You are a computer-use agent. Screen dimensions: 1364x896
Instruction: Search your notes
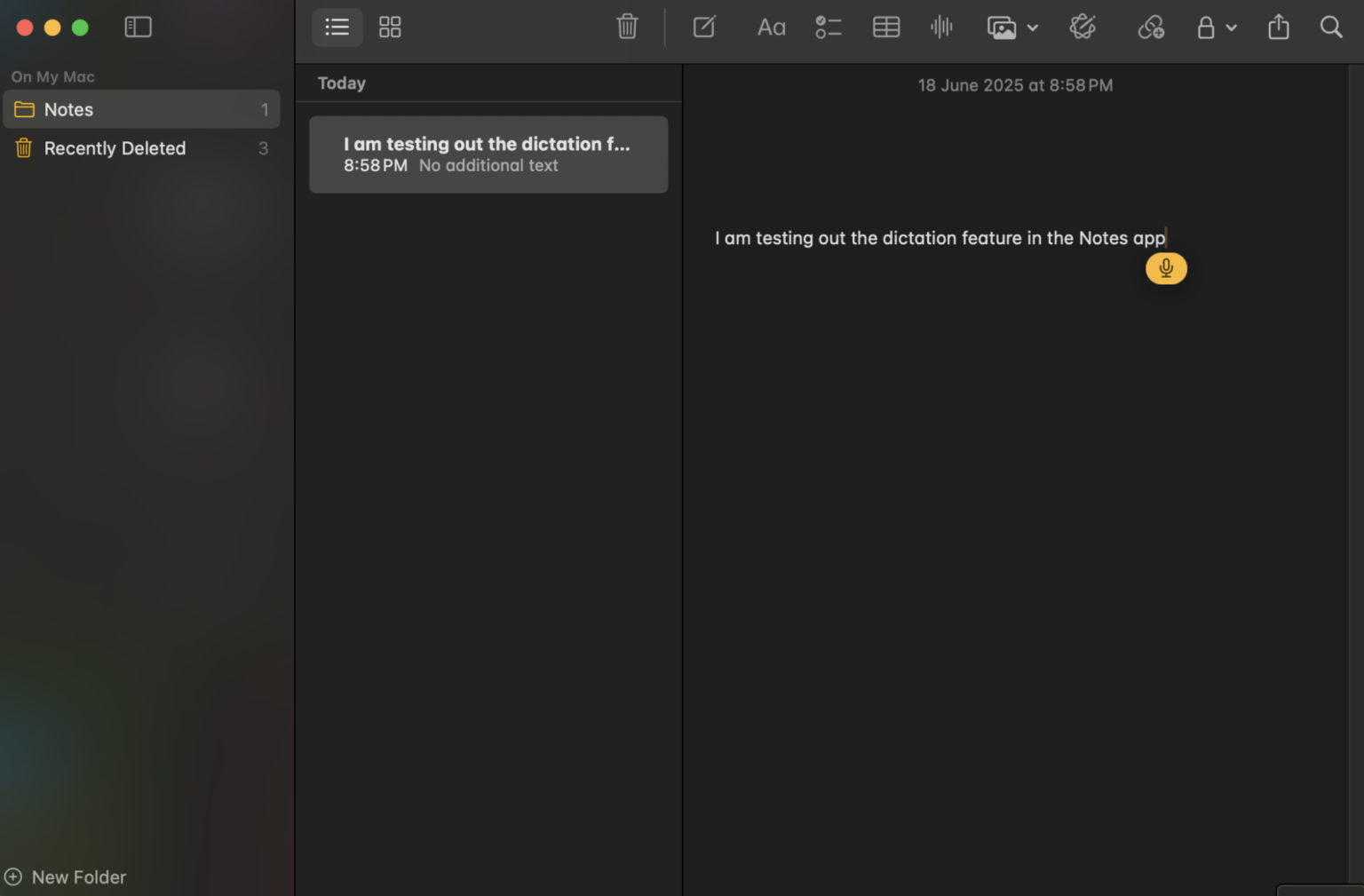tap(1330, 27)
